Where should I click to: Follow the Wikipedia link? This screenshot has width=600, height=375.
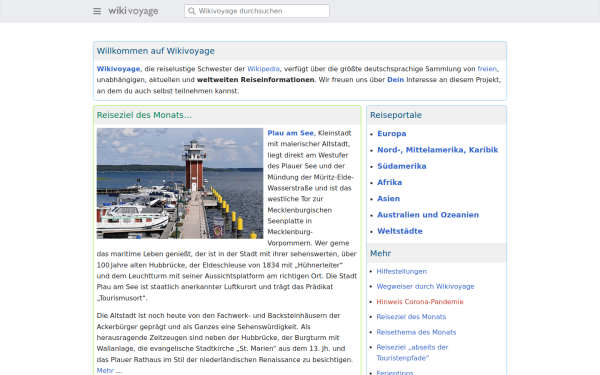point(263,69)
